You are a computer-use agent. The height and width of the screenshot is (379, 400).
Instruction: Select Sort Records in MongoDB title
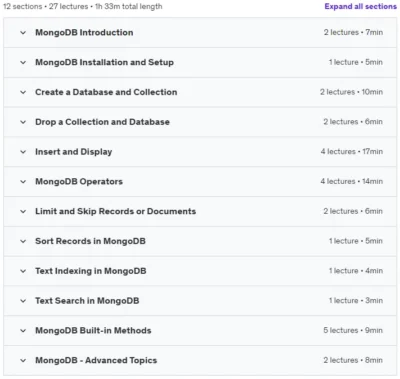click(x=90, y=241)
